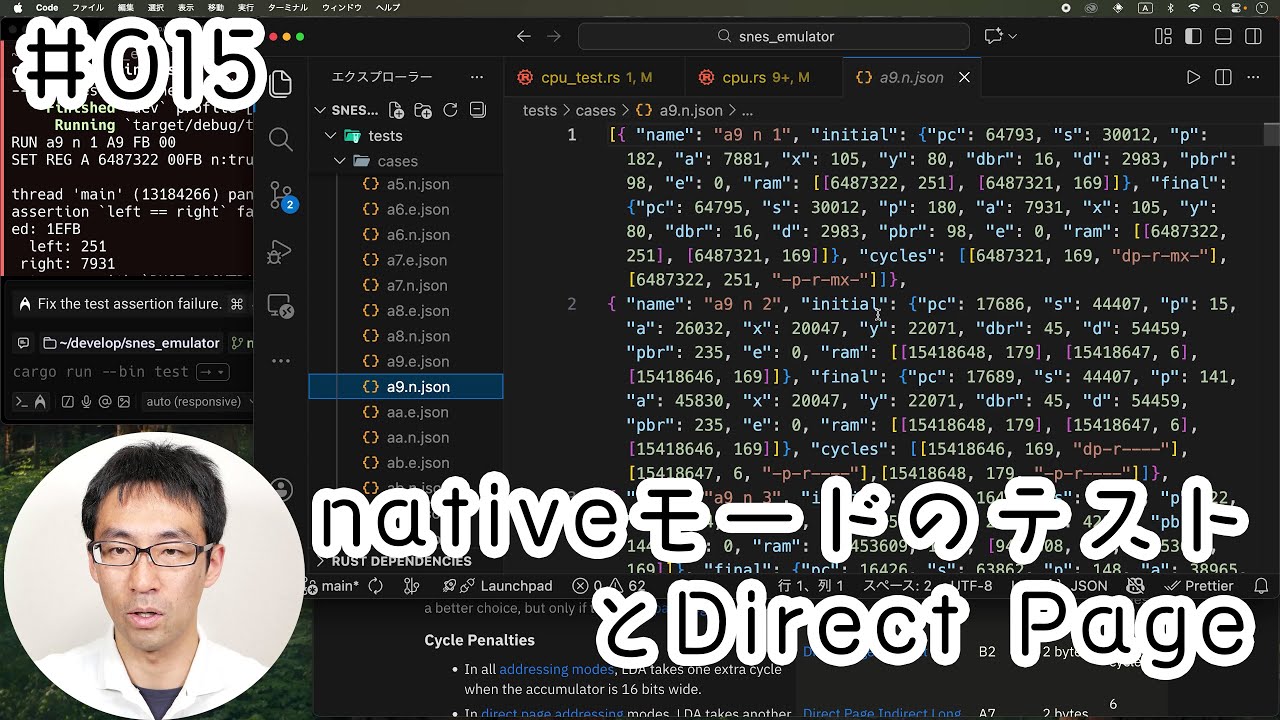Open the Accounts icon in the activity bar
Screen dimensions: 1280x720
(x=283, y=489)
